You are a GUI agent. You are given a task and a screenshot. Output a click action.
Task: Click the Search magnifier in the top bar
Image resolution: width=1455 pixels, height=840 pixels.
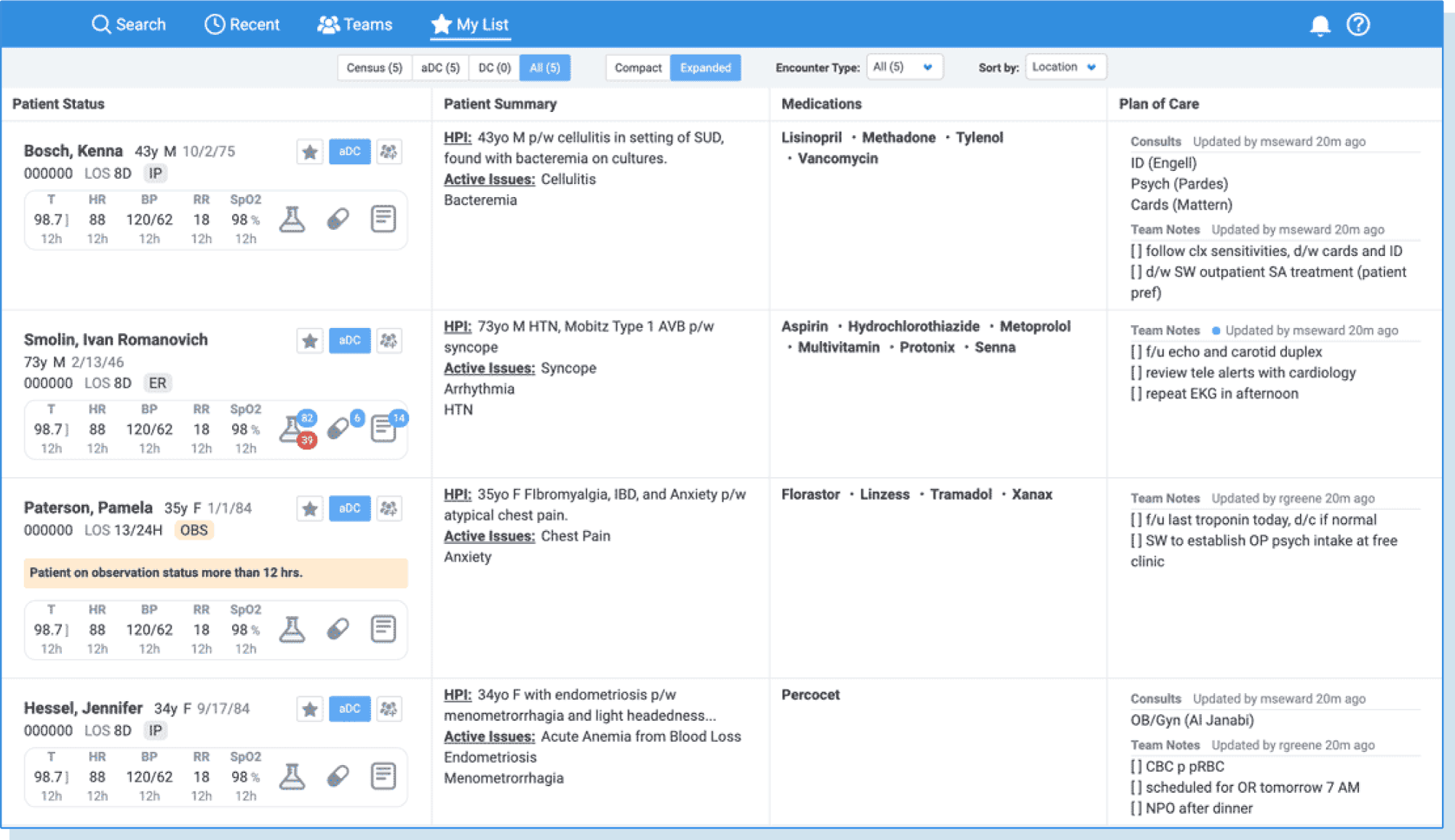pos(101,24)
